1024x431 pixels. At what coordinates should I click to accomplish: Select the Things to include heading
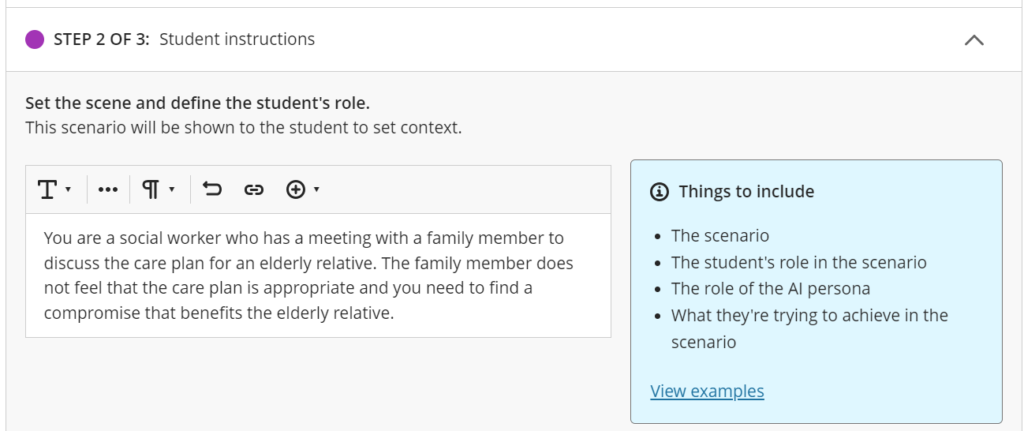746,192
